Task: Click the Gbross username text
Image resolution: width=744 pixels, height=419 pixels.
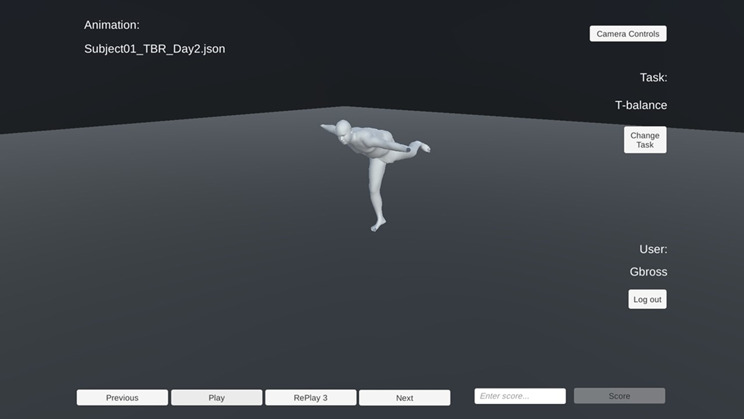Action: (648, 271)
